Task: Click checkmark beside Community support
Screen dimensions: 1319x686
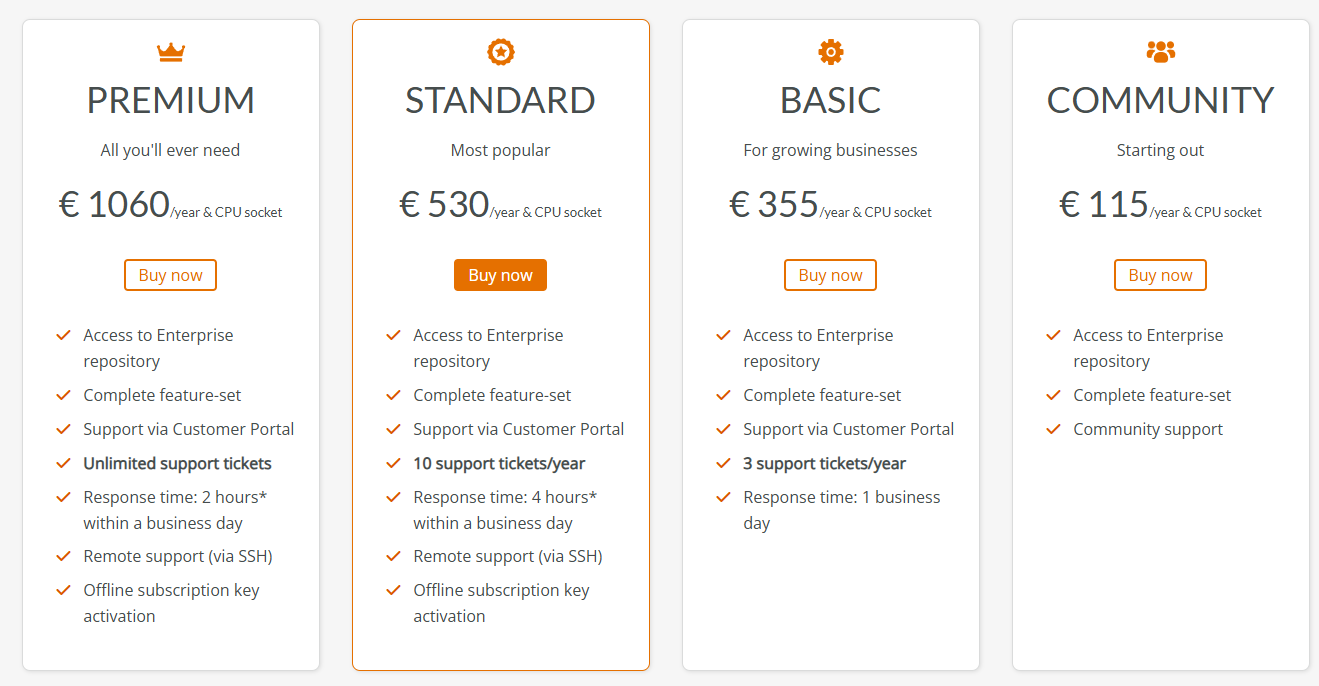Action: pyautogui.click(x=1054, y=429)
